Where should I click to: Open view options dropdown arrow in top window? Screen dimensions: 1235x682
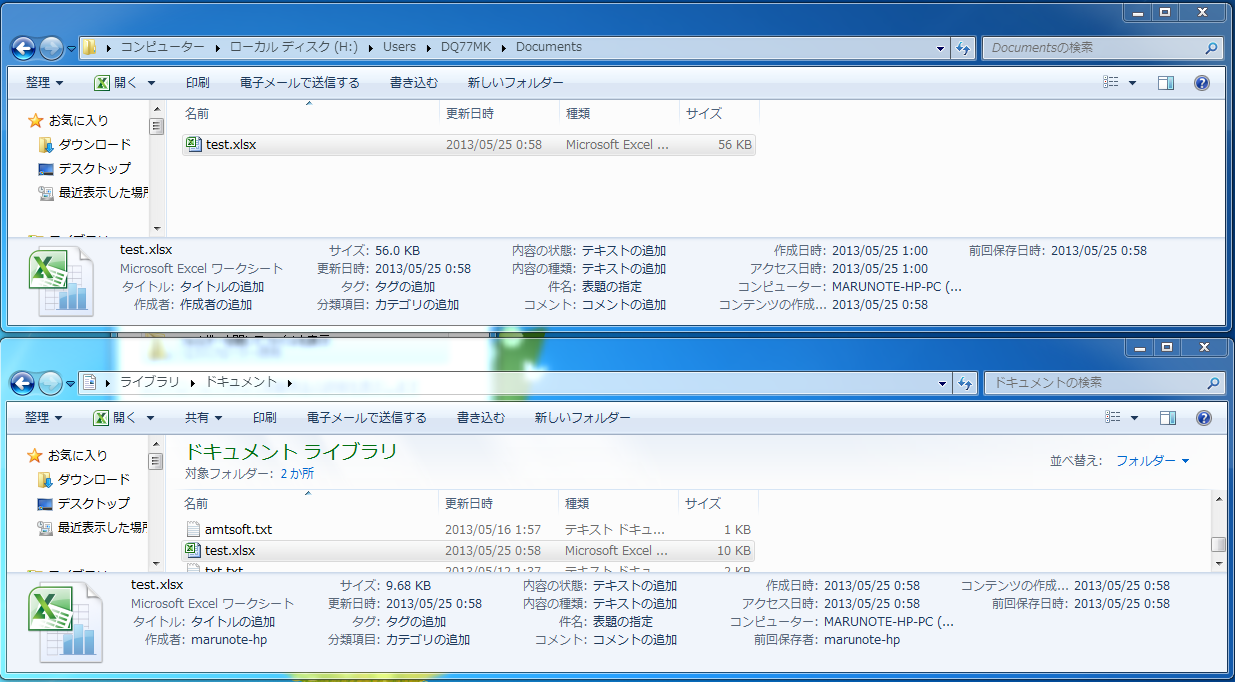pyautogui.click(x=1133, y=83)
